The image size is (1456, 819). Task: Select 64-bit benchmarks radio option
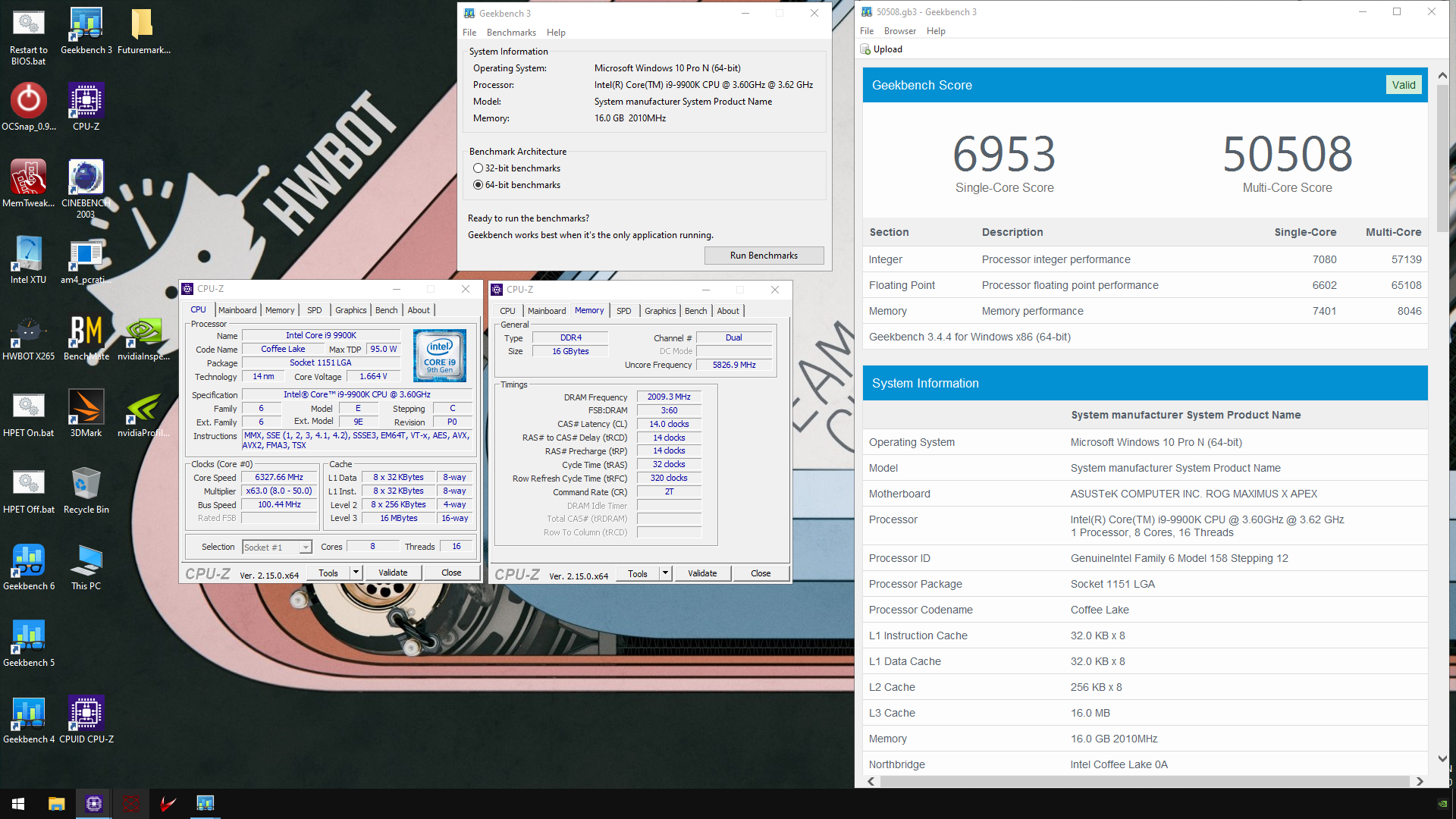coord(516,185)
